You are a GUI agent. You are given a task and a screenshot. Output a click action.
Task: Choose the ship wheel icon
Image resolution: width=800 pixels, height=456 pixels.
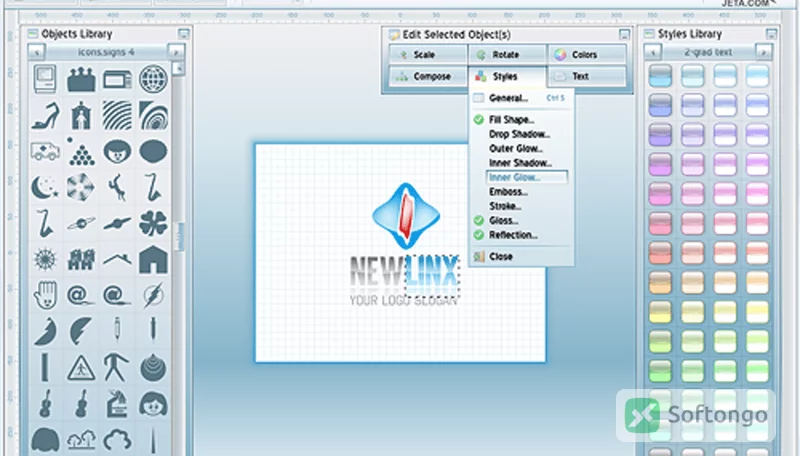pos(45,259)
